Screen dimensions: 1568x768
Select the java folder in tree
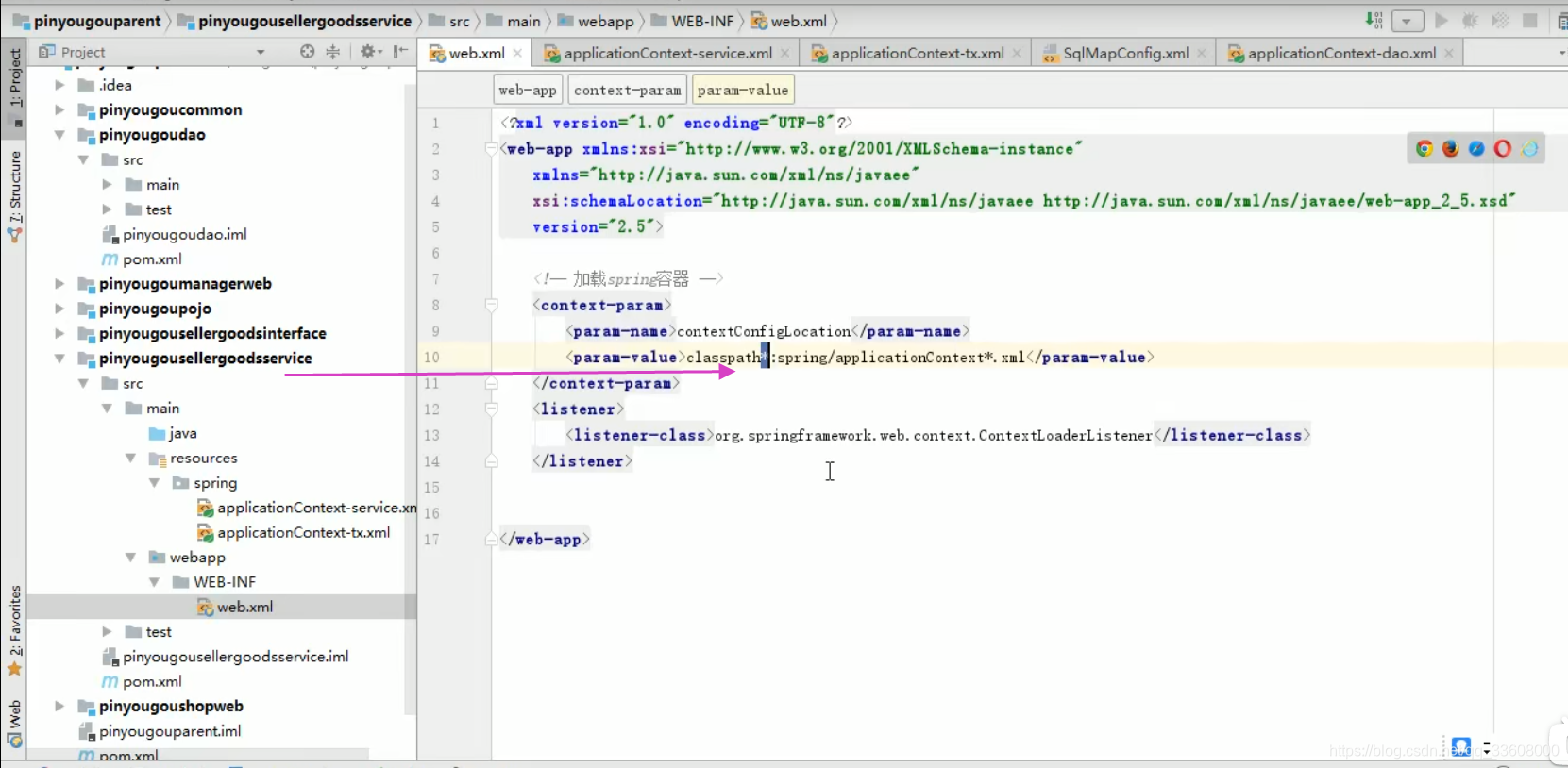click(173, 433)
